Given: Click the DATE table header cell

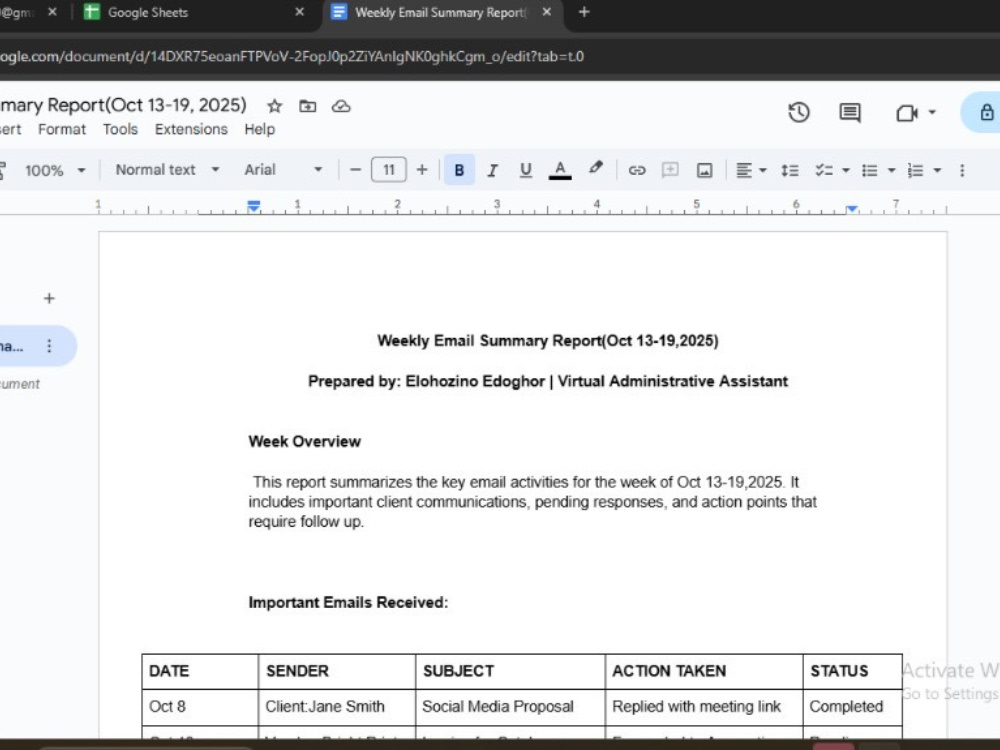Looking at the screenshot, I should pos(200,671).
